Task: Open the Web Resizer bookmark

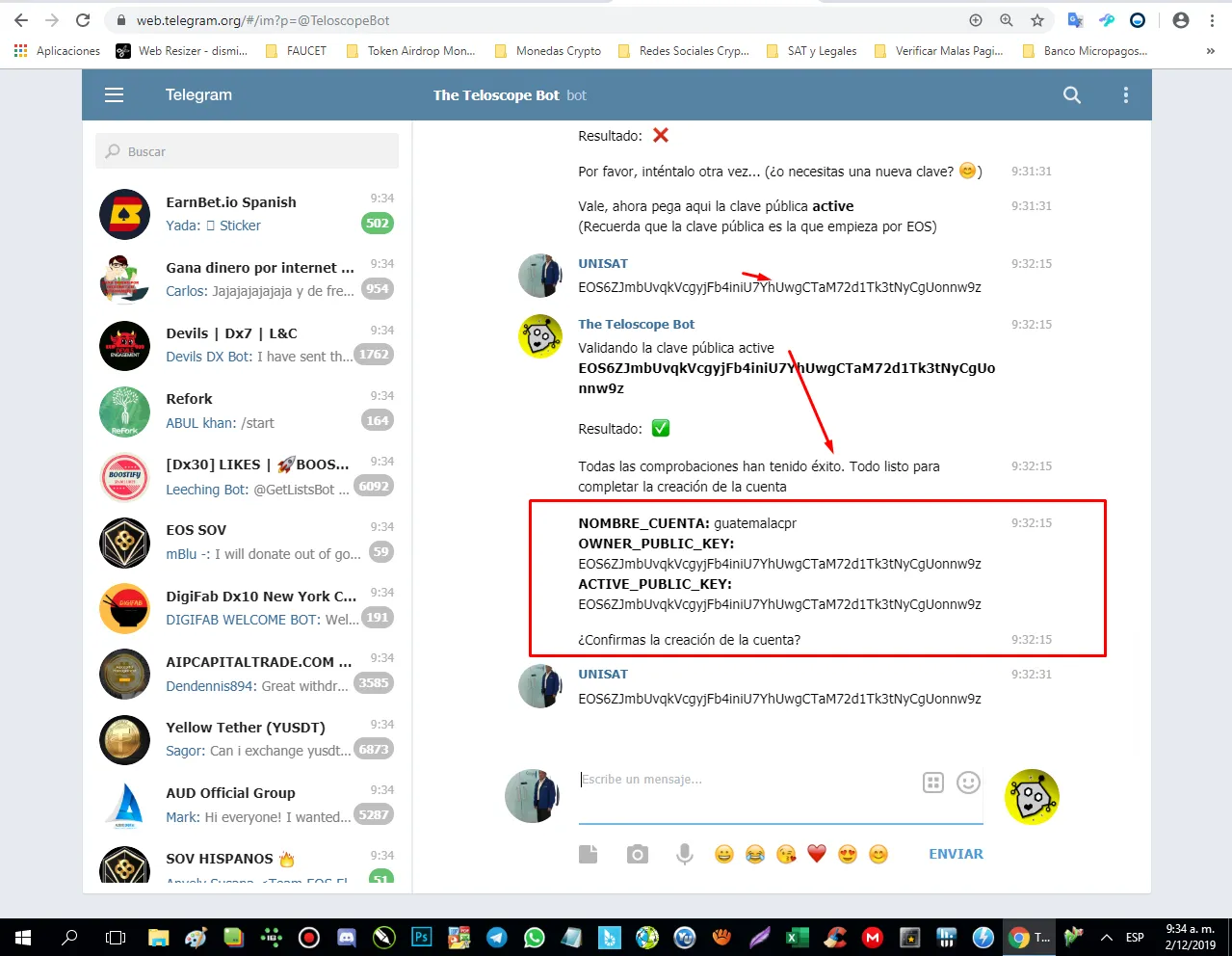Action: tap(181, 51)
